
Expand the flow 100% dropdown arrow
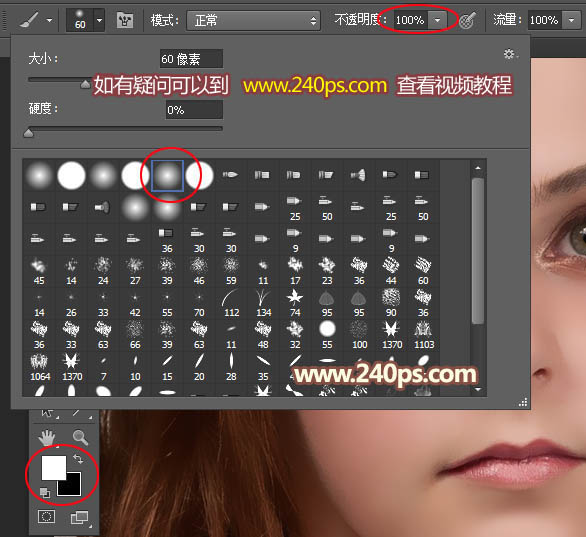click(571, 20)
